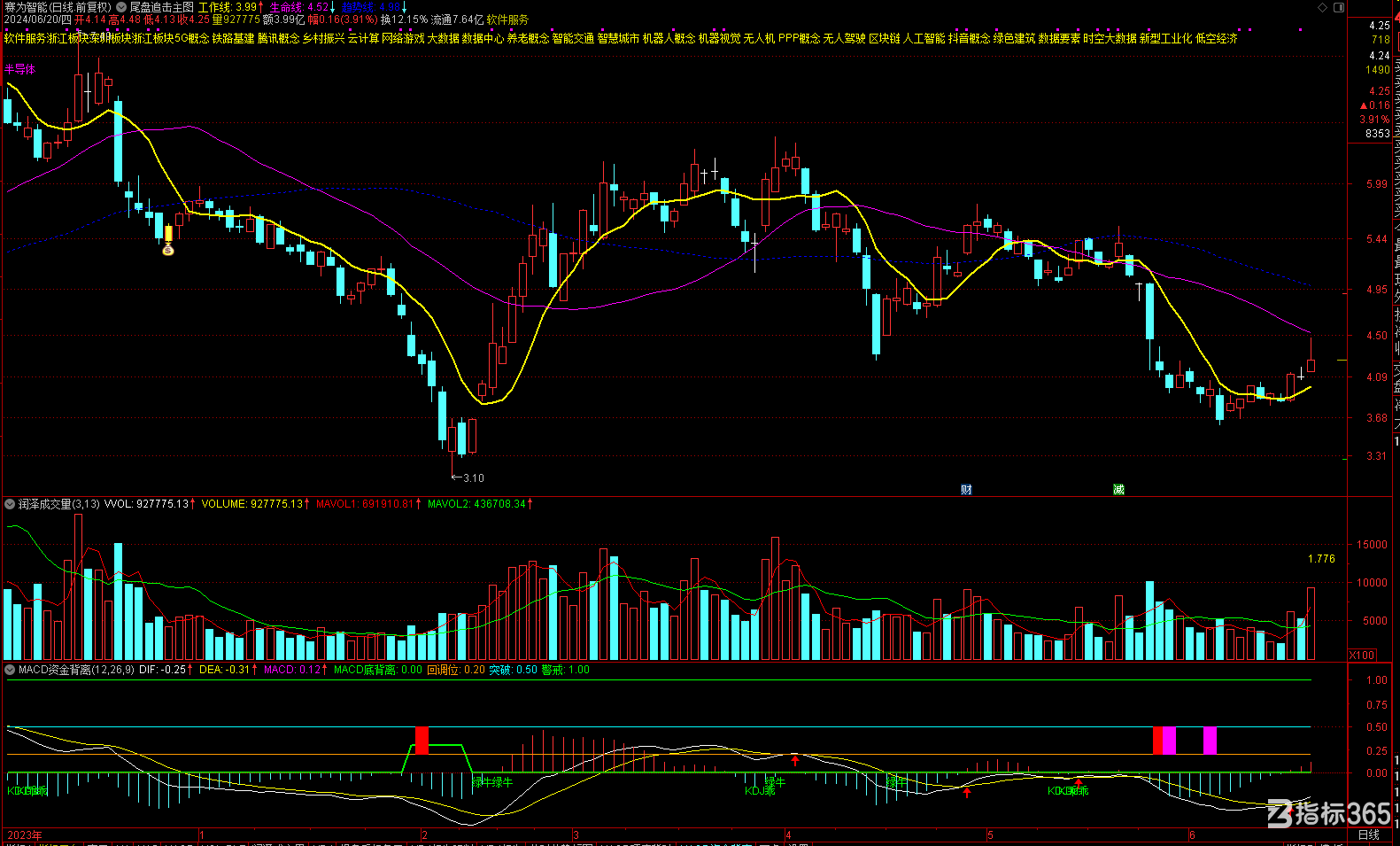The image size is (1400, 846).
Task: Open the 腾讯概念 concept tag
Action: pos(279,39)
